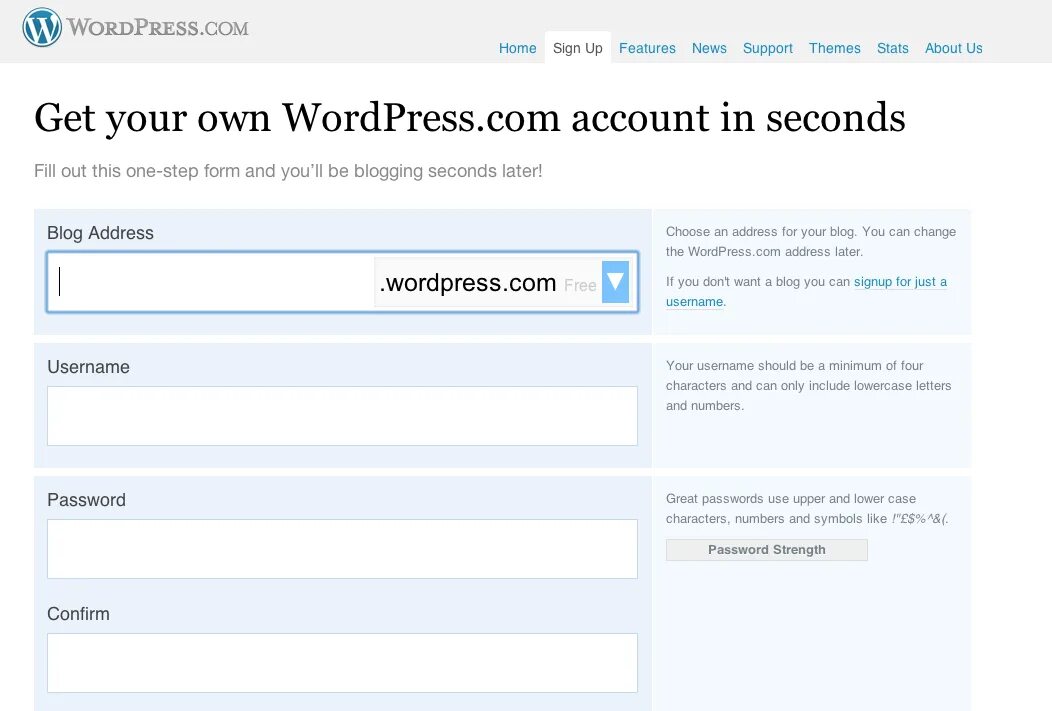Viewport: 1052px width, 711px height.
Task: Follow the 'signup for just a username' link
Action: [x=806, y=292]
